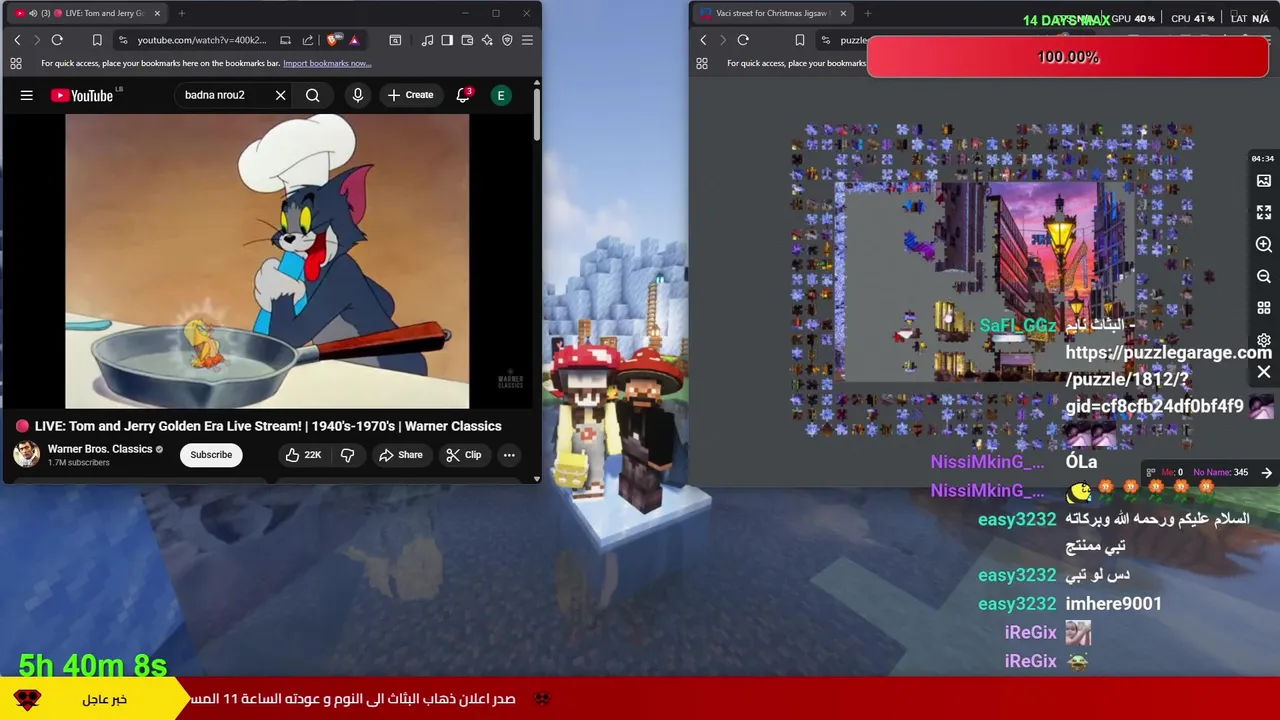Open site settings icon in YouTube address bar

click(123, 40)
